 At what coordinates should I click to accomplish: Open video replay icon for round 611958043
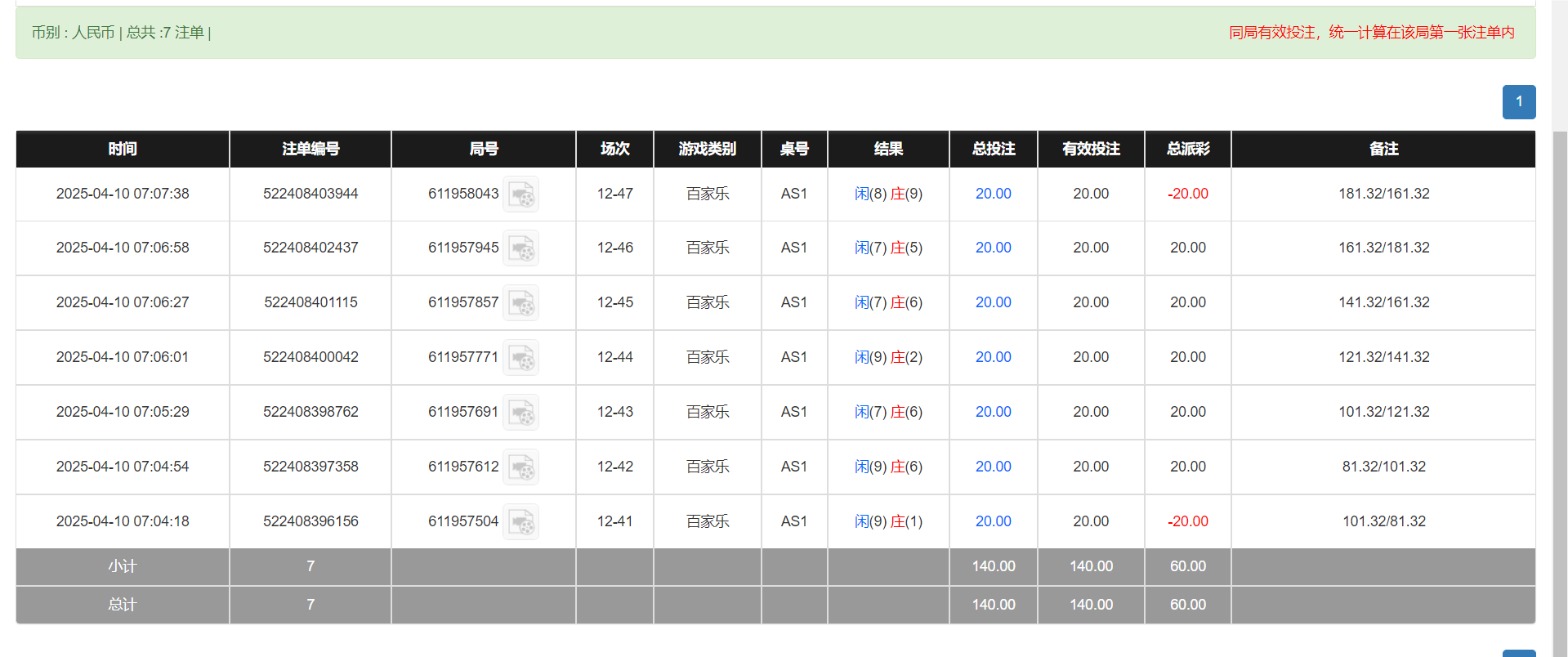click(x=520, y=194)
